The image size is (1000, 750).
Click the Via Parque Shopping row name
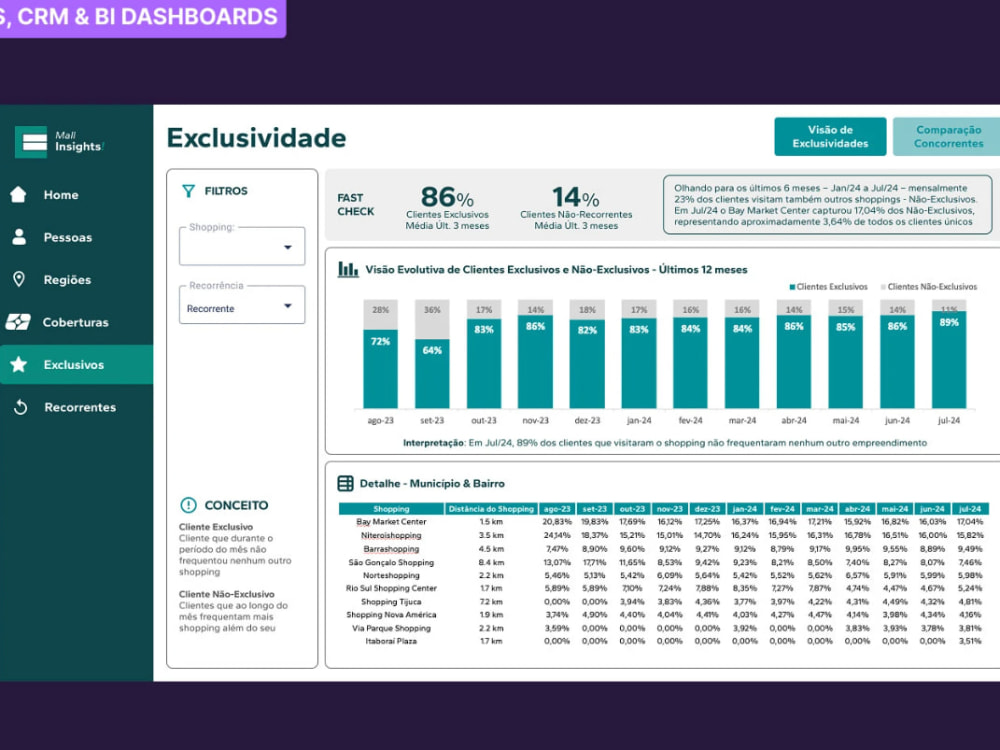pos(391,628)
